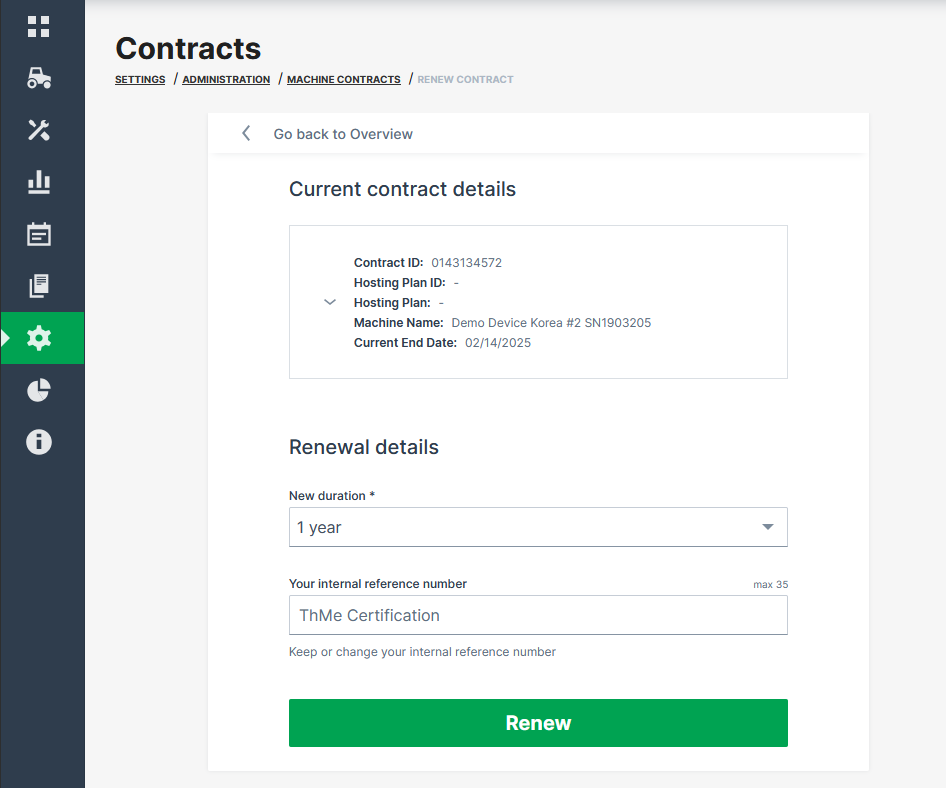
Task: Go to Settings breadcrumb
Action: [140, 80]
